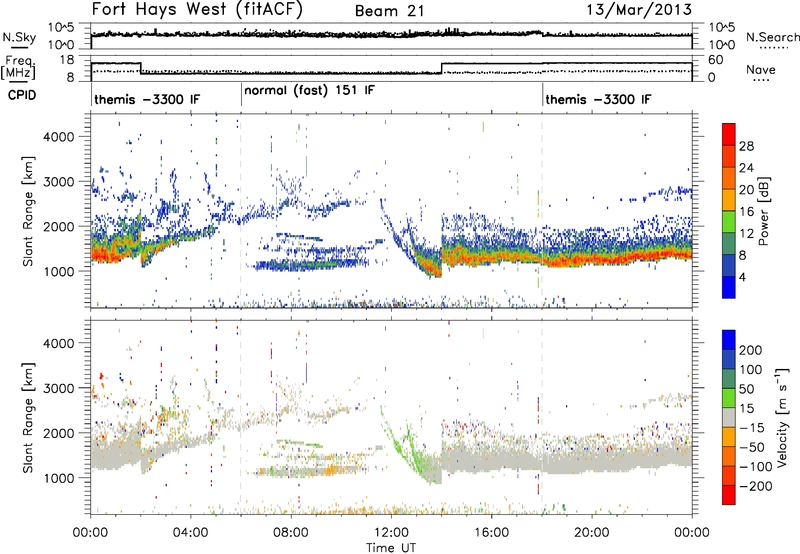Click the red top segment of Power colorbar
The image size is (800, 554).
pyautogui.click(x=729, y=134)
